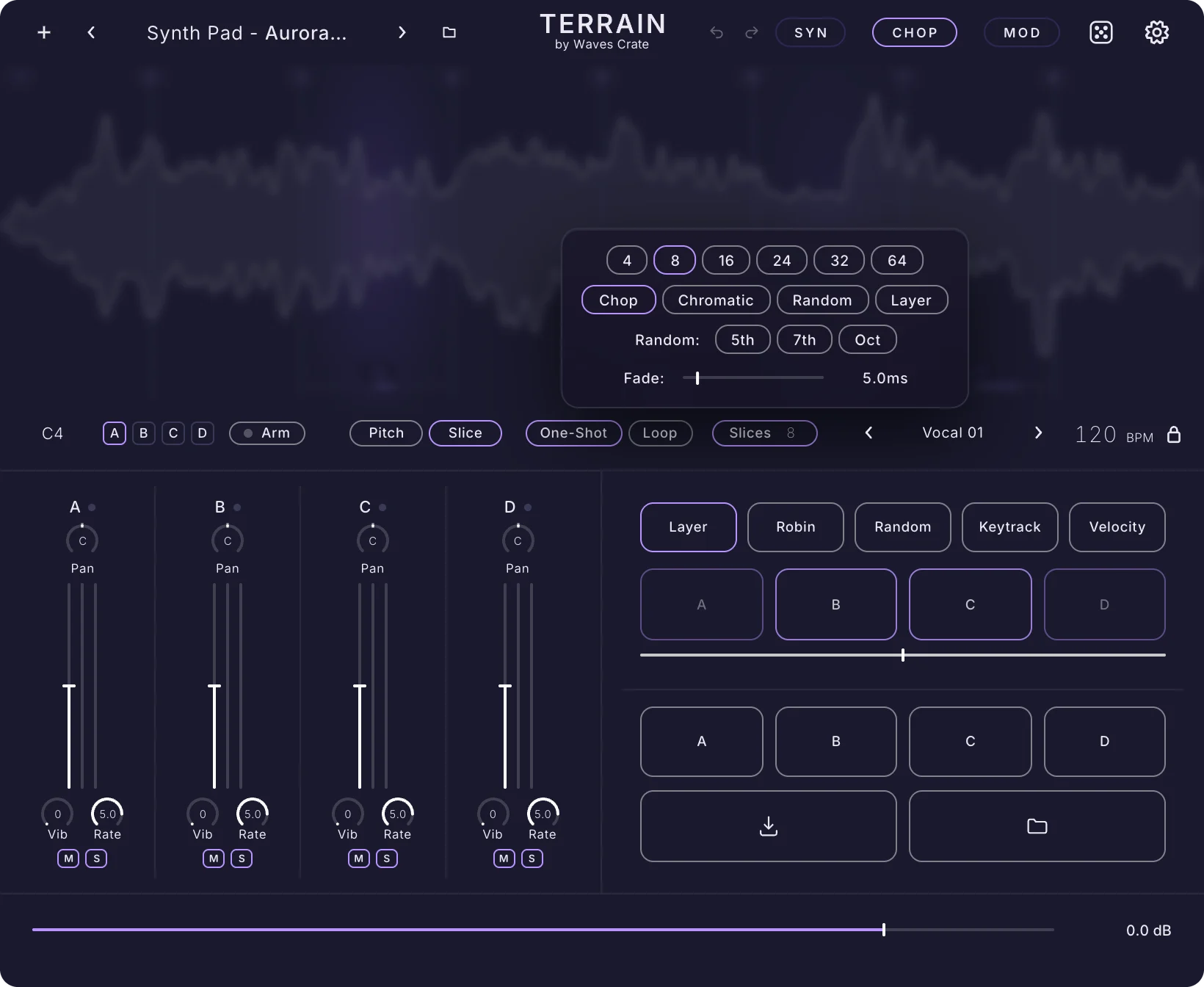Switch to the SYN tab

tap(810, 32)
